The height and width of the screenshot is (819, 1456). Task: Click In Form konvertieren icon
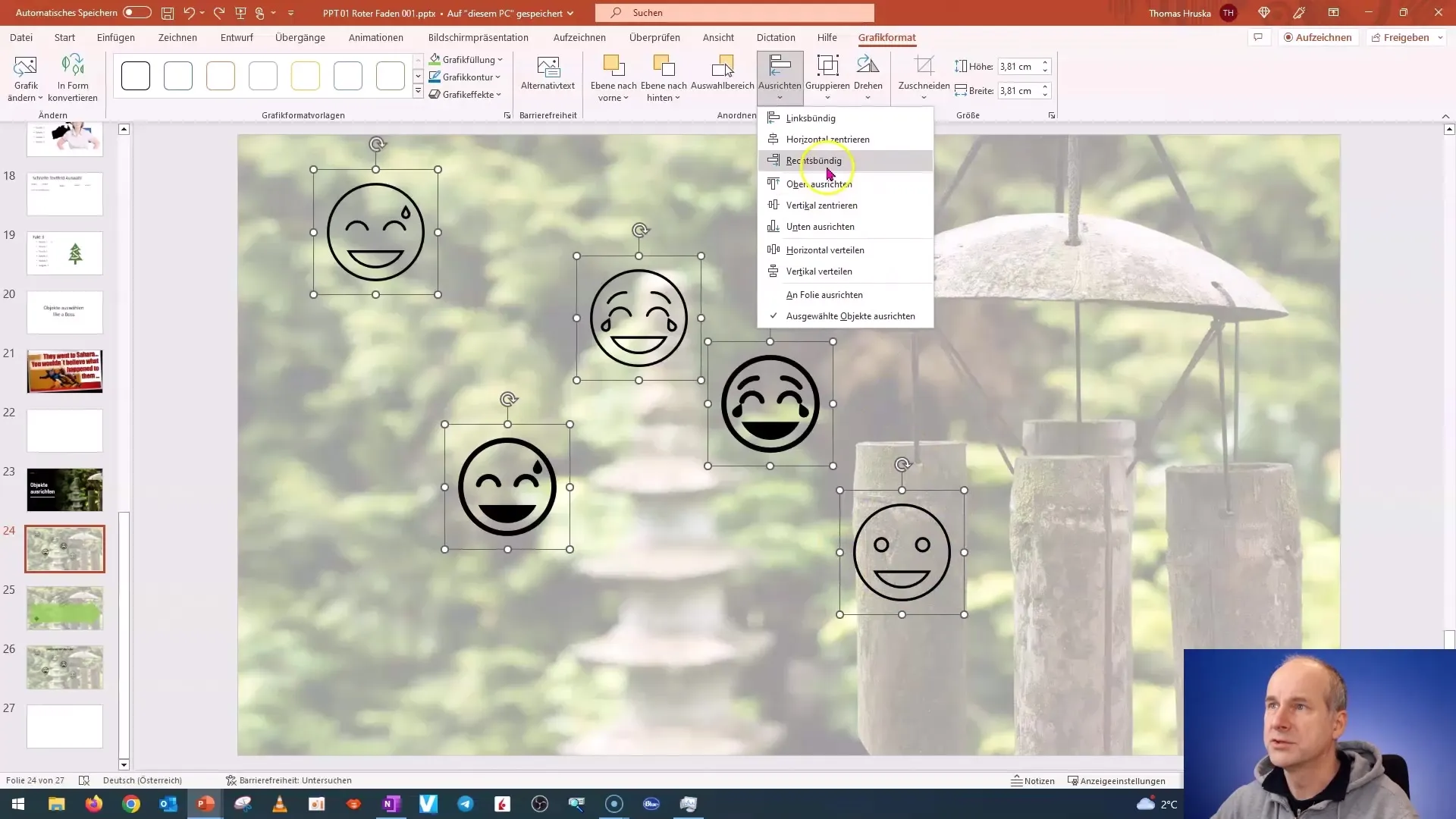(73, 67)
